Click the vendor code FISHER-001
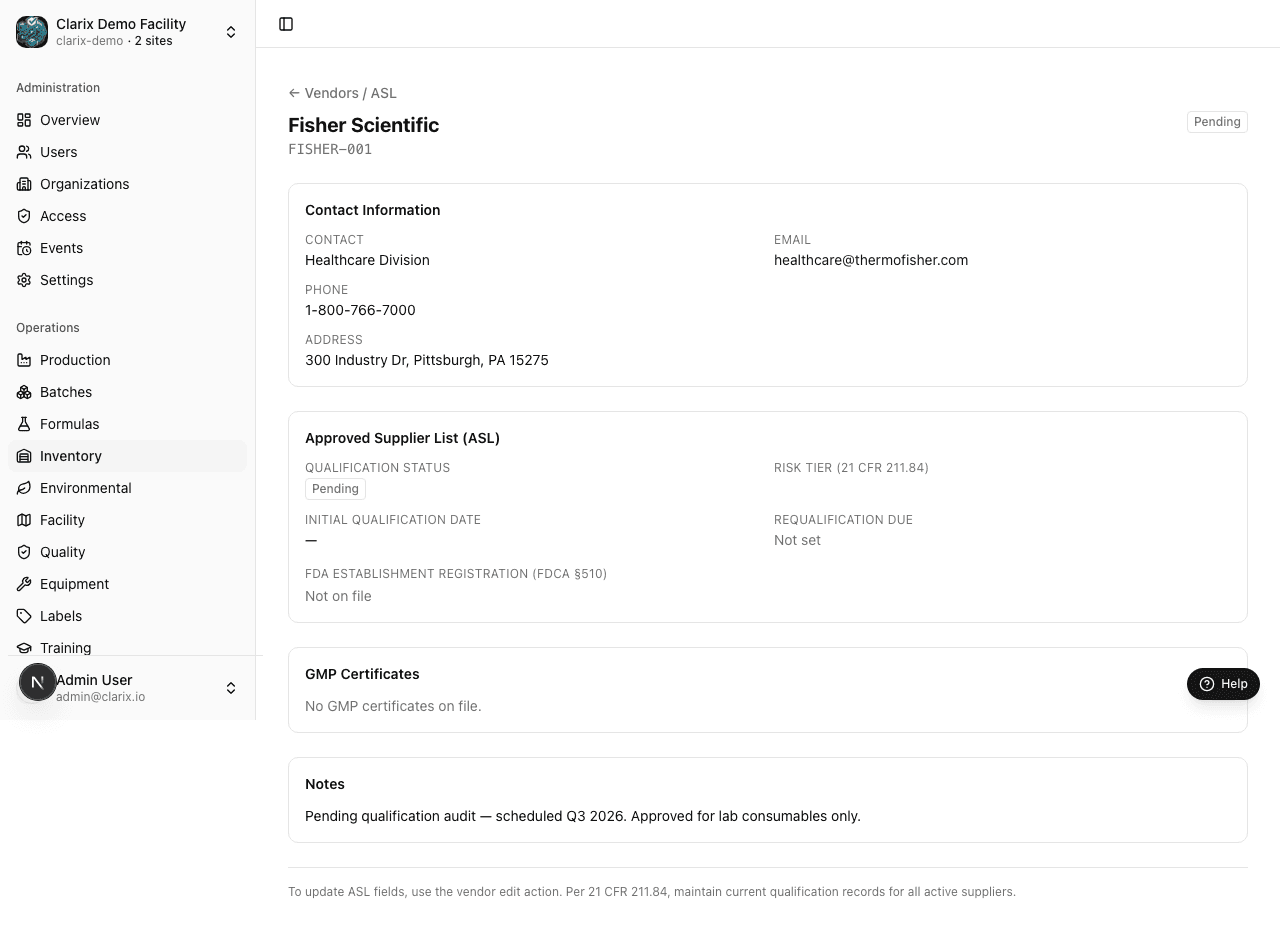Screen dimensions: 1280x932 click(330, 149)
